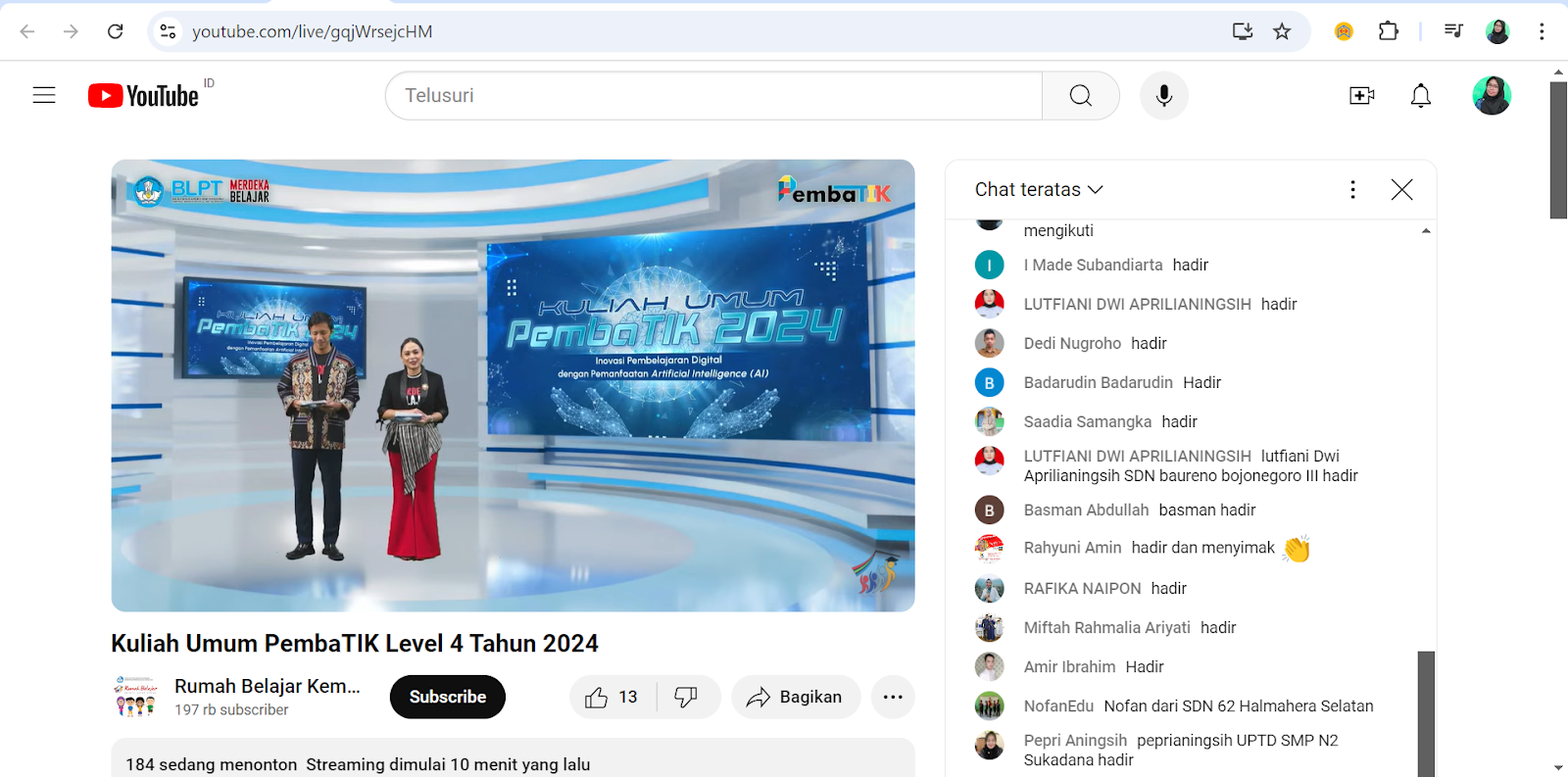The height and width of the screenshot is (777, 1568).
Task: Go to YouTube home via logo
Action: (x=144, y=95)
